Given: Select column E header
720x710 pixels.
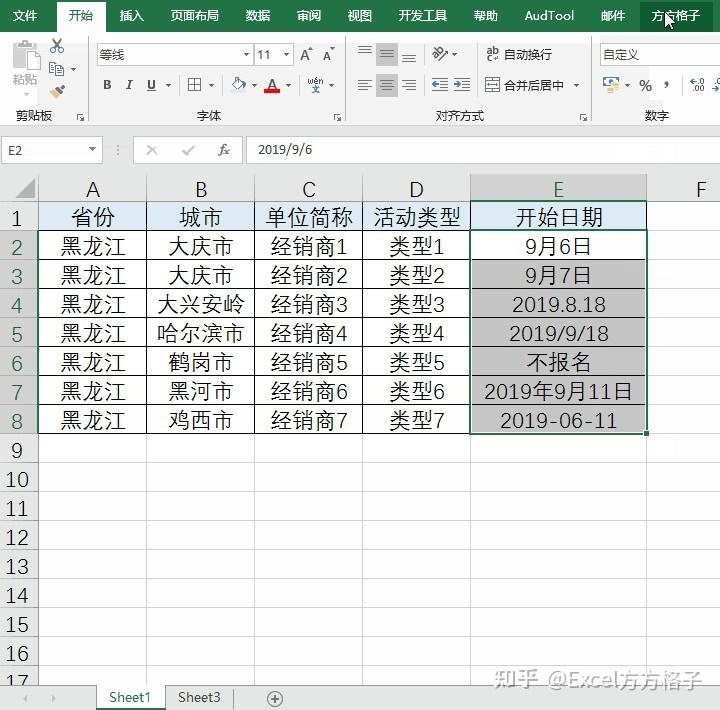Looking at the screenshot, I should 558,189.
